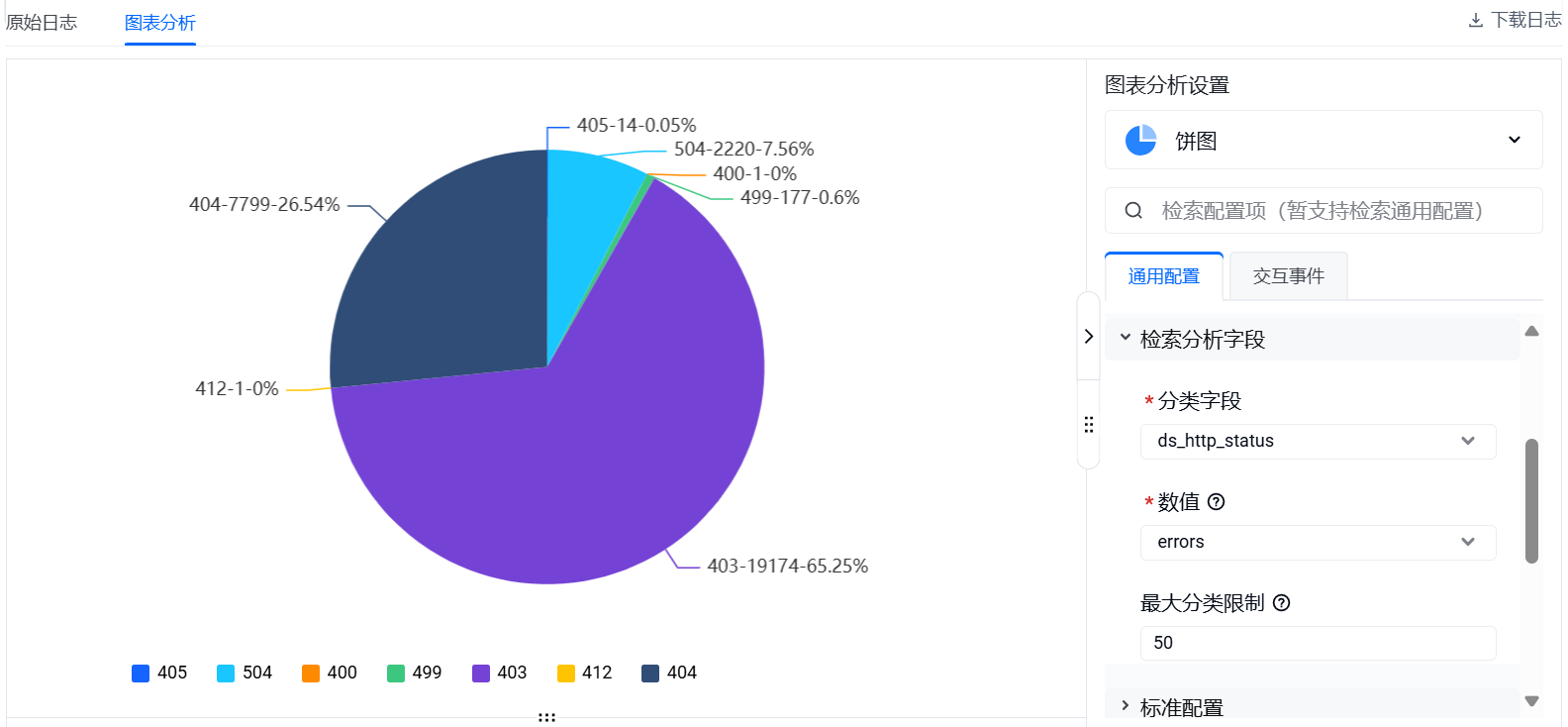The image size is (1568, 727).
Task: Switch to the 原始日志 tab
Action: pos(42,23)
